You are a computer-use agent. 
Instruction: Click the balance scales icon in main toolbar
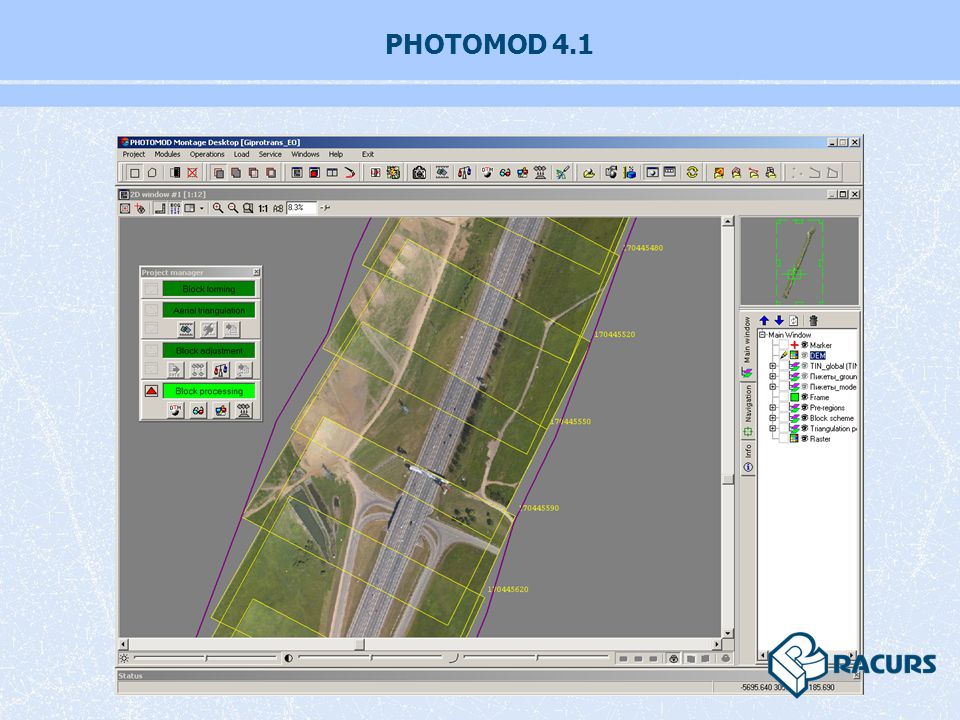pos(464,173)
